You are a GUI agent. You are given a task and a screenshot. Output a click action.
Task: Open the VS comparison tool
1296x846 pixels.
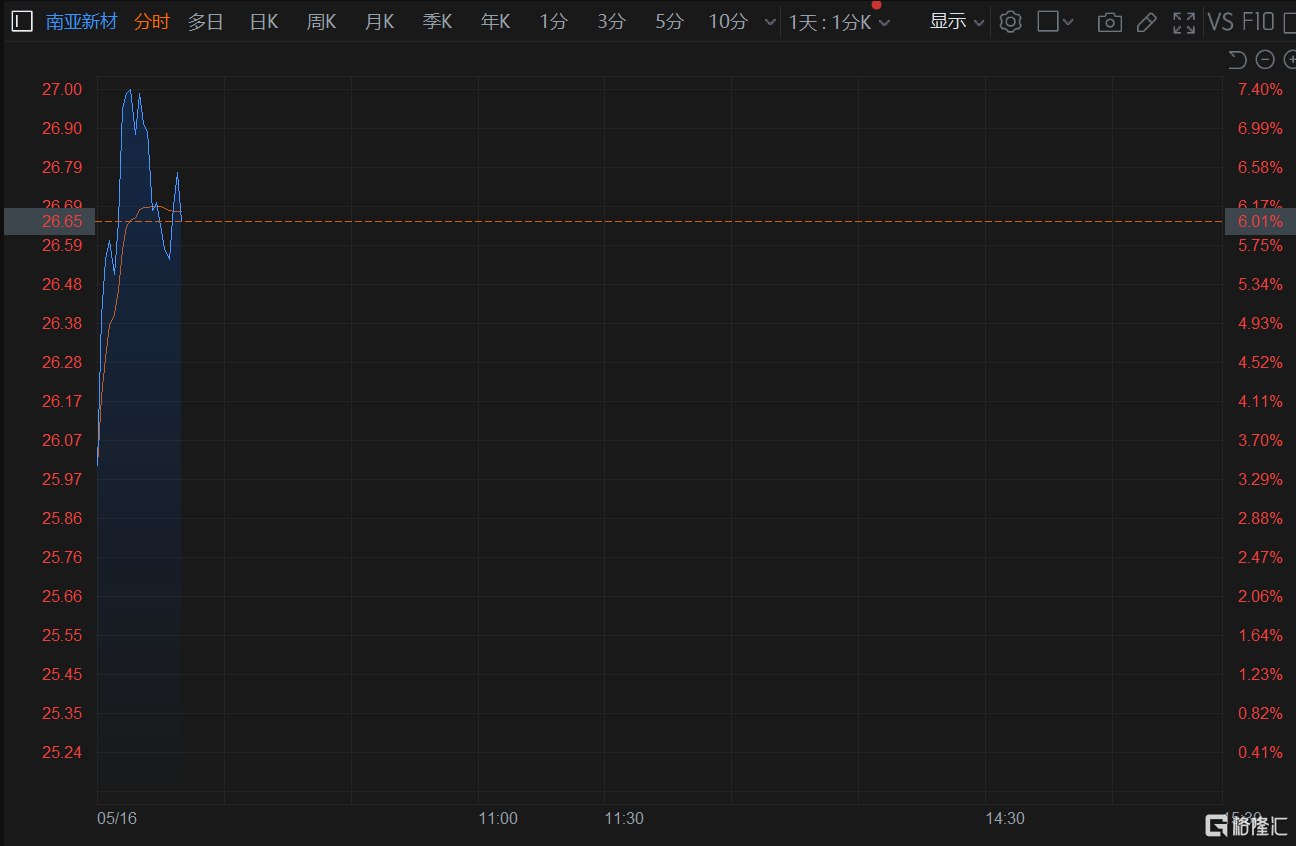[1220, 21]
